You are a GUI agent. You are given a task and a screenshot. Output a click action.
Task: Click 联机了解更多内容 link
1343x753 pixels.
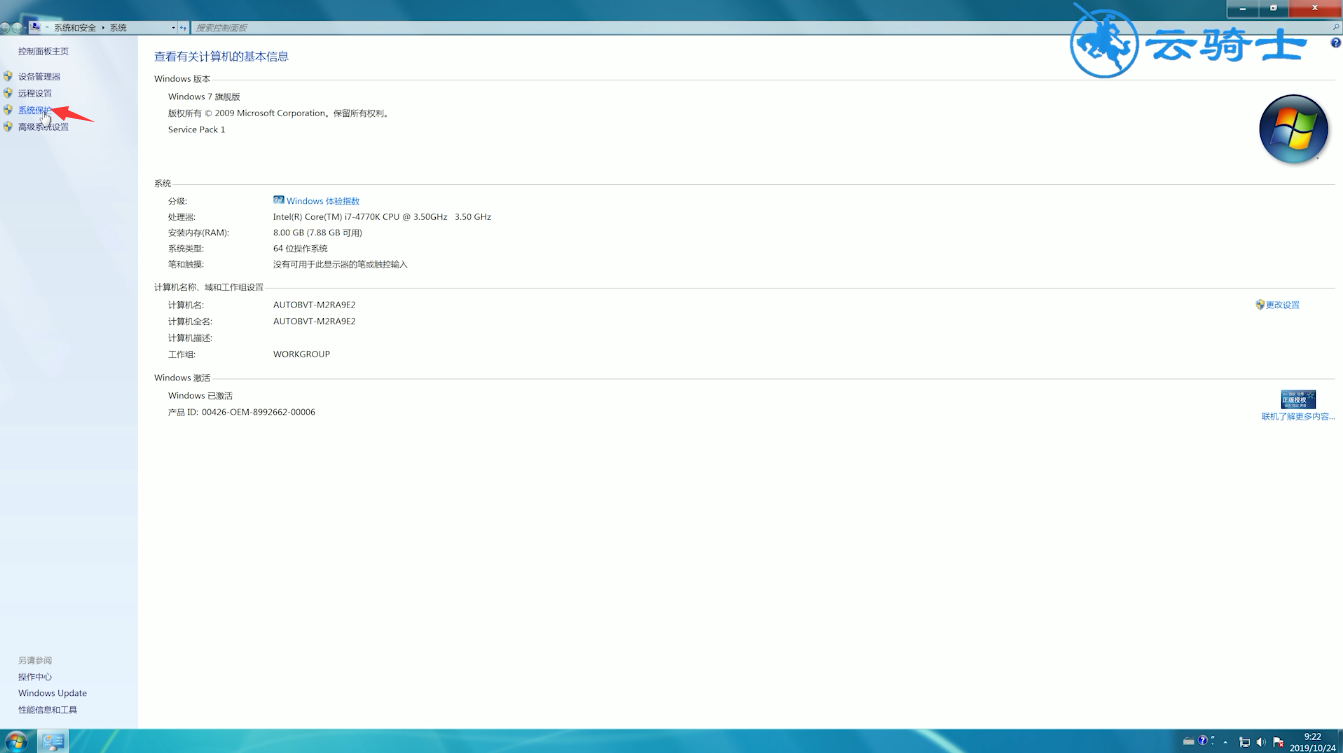(x=1298, y=416)
